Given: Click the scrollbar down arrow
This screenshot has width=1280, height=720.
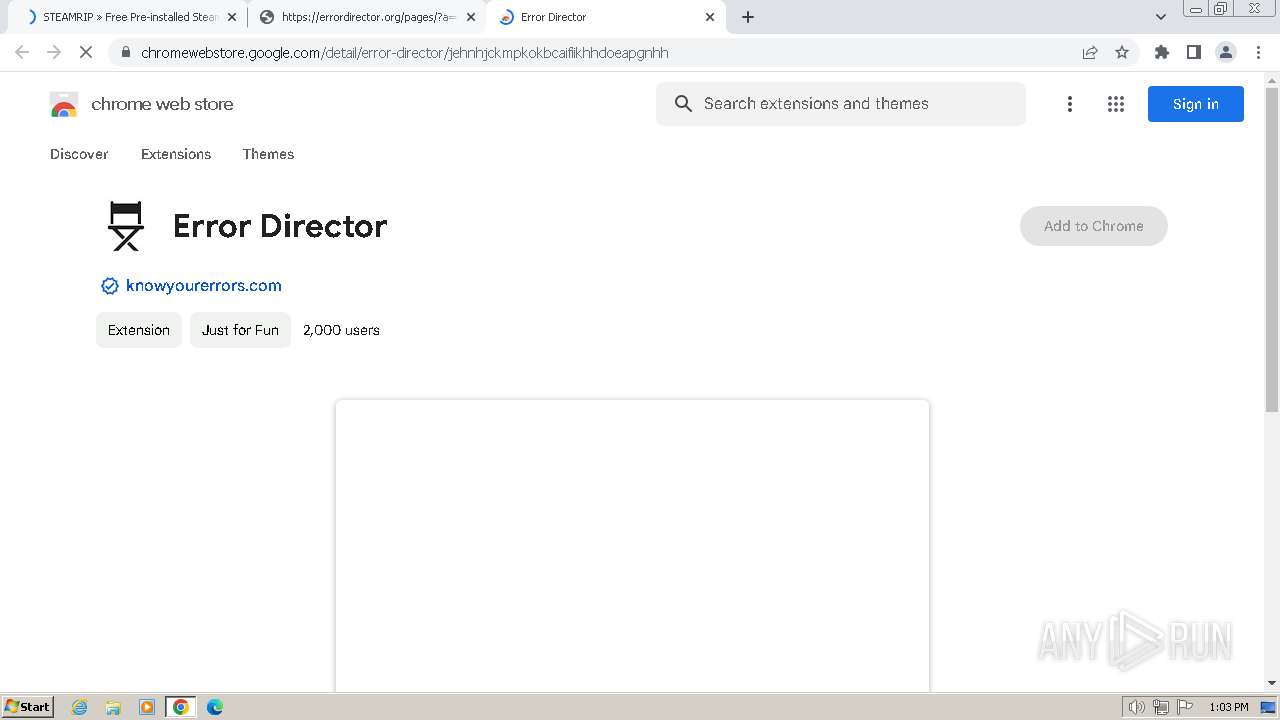Looking at the screenshot, I should click(1272, 683).
